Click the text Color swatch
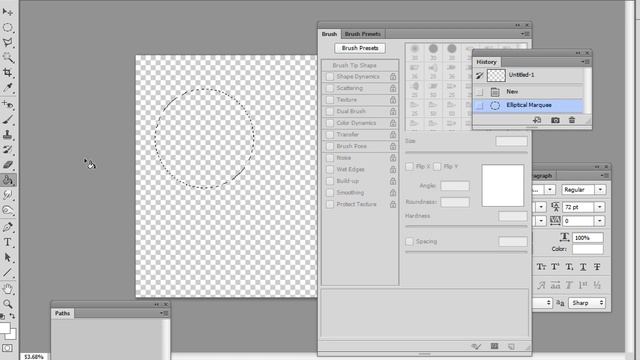This screenshot has width=640, height=360. point(587,249)
